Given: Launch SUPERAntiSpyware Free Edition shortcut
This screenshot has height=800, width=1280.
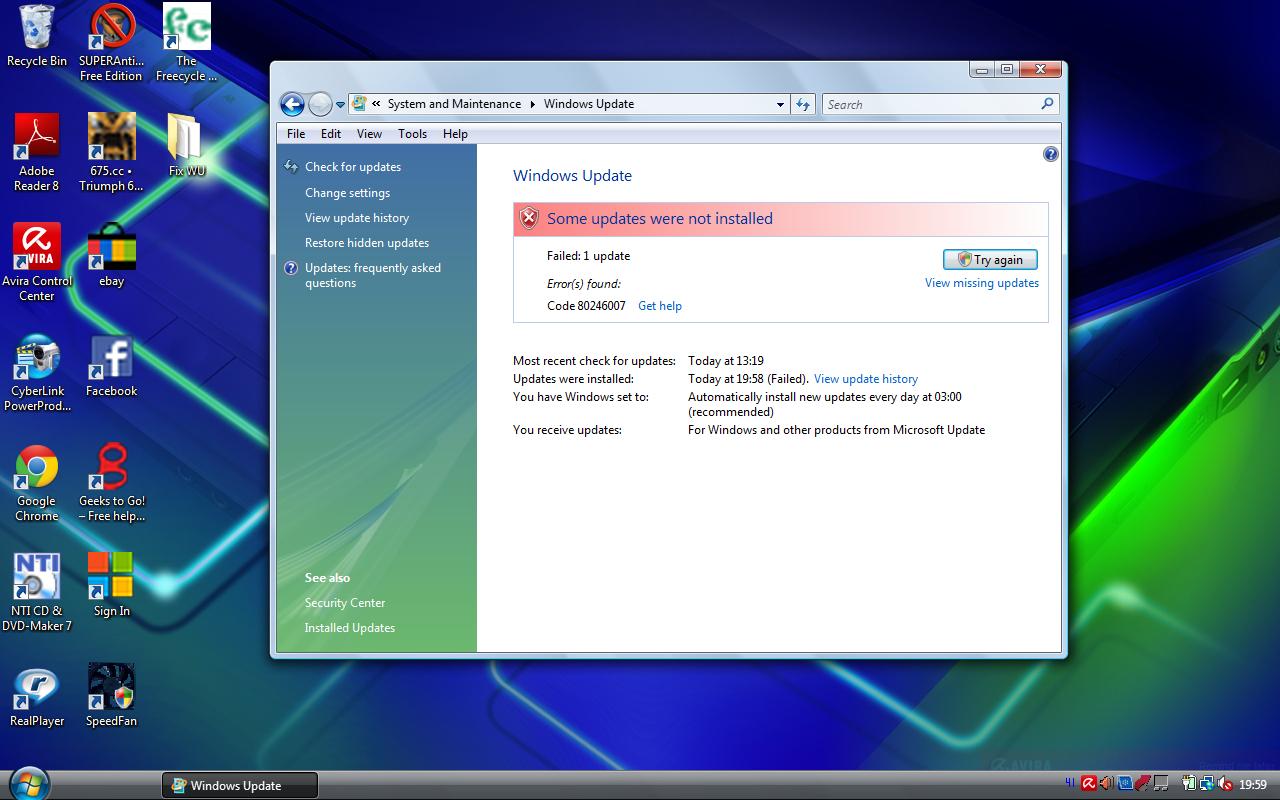Looking at the screenshot, I should (111, 43).
